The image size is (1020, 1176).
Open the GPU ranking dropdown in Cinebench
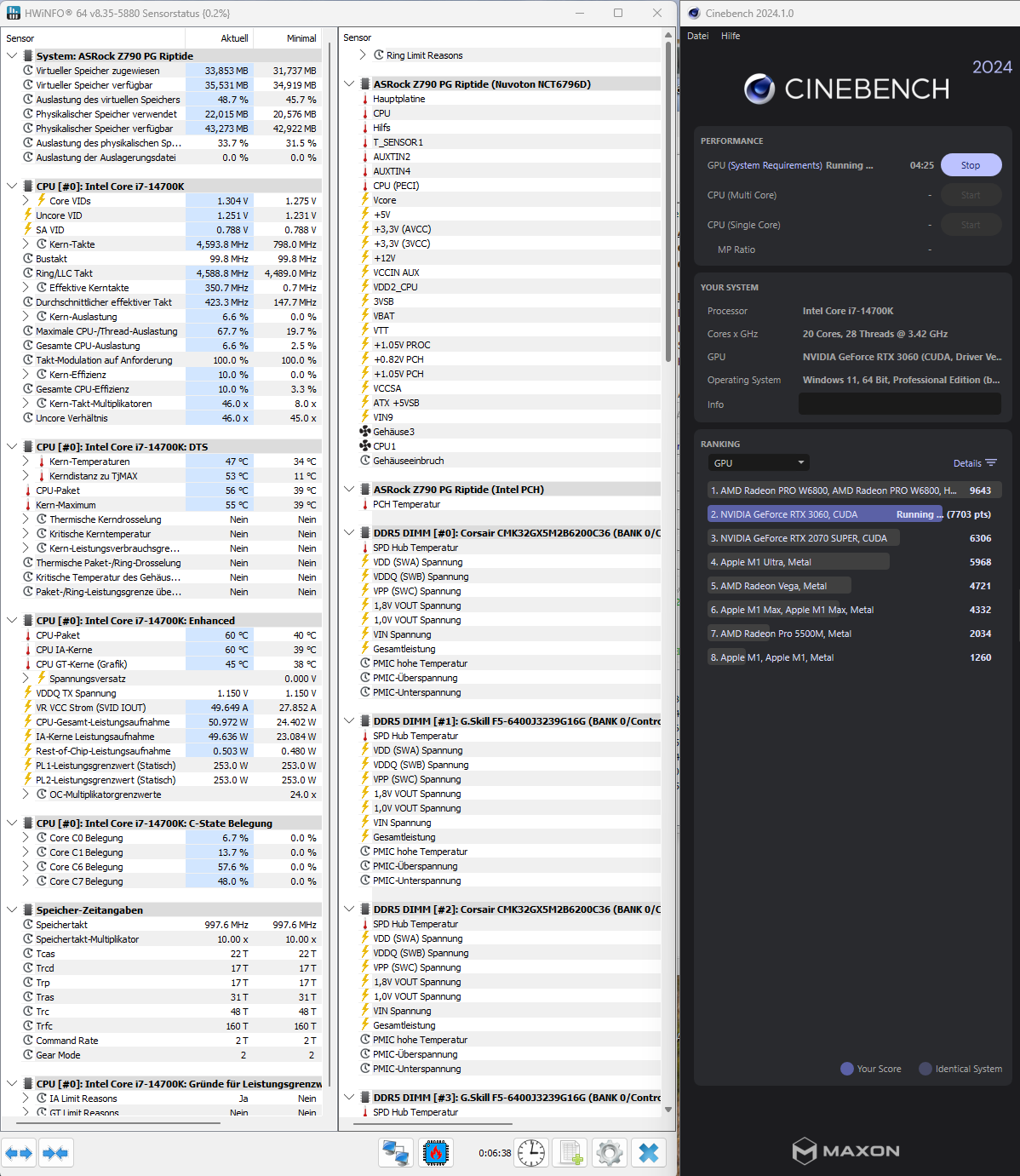point(759,463)
